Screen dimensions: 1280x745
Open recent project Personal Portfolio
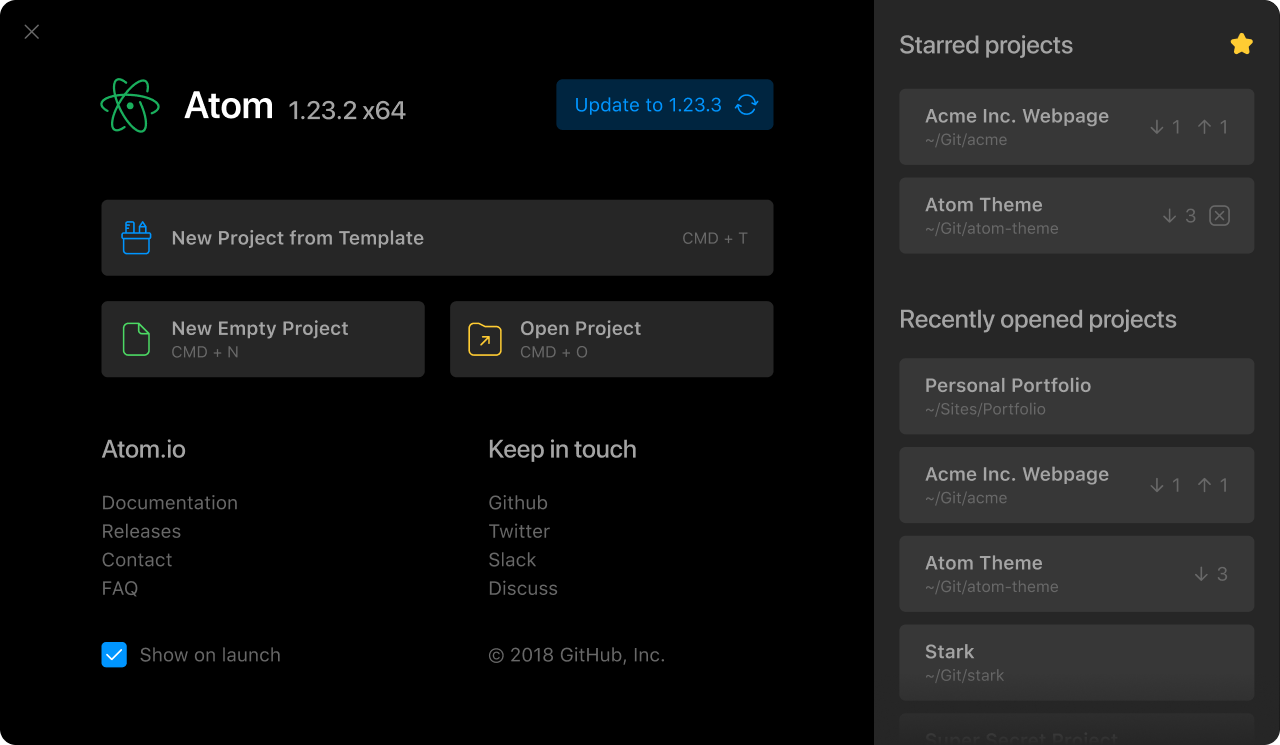click(x=1076, y=396)
